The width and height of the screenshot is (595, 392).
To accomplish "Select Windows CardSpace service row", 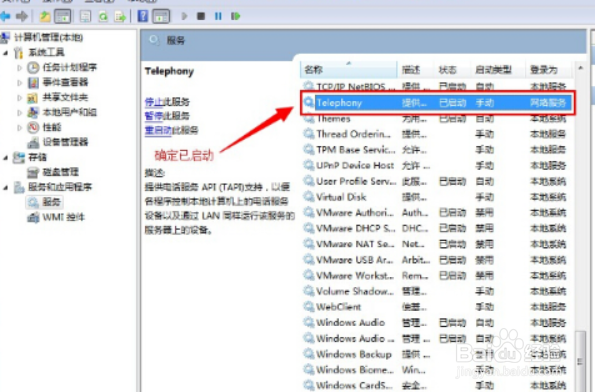I will pos(436,385).
